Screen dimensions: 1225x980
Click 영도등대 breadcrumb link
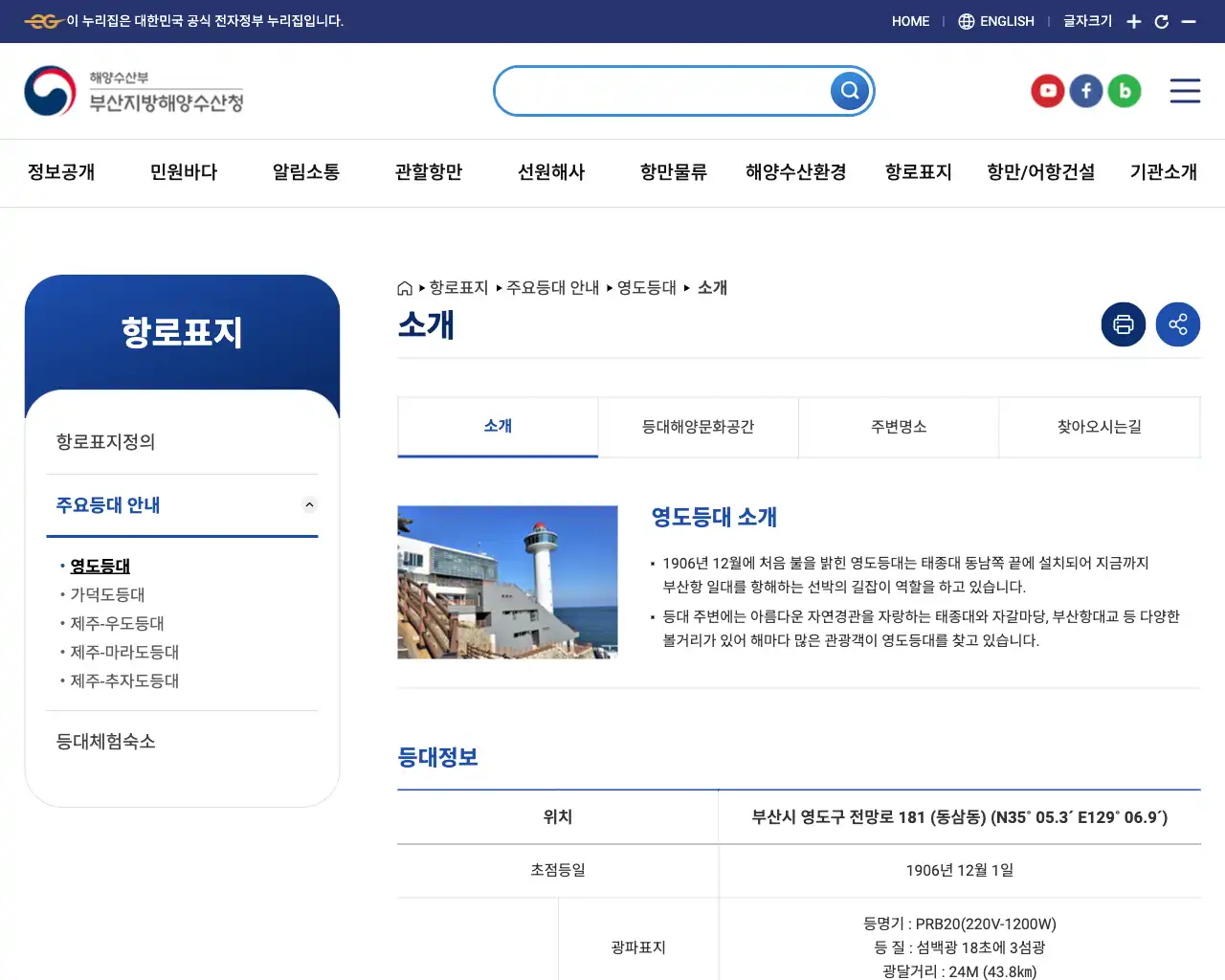tap(647, 288)
